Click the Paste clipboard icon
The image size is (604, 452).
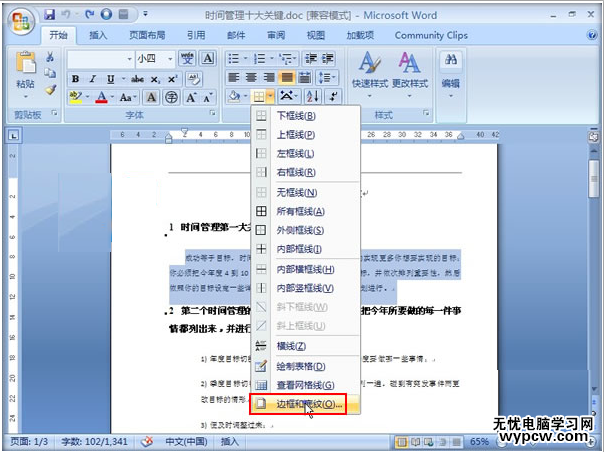[26, 62]
